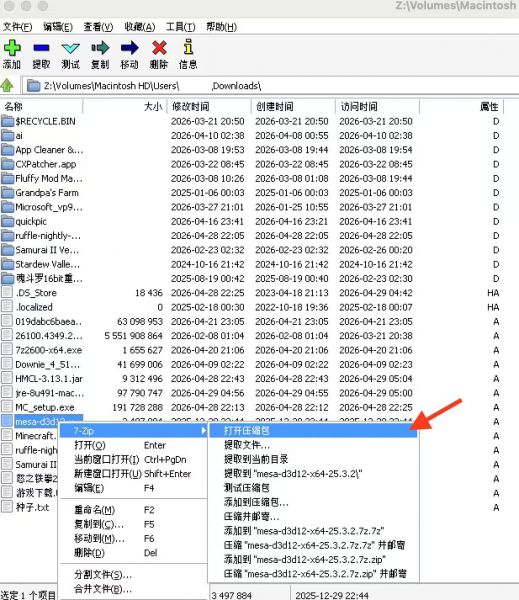The width and height of the screenshot is (519, 600).
Task: Choose 提取到 "mesa-d3d12-x64-25.3.2\" option
Action: pyautogui.click(x=313, y=473)
